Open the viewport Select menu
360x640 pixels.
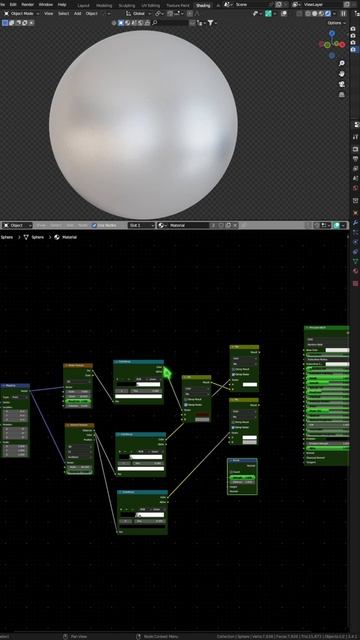point(63,13)
